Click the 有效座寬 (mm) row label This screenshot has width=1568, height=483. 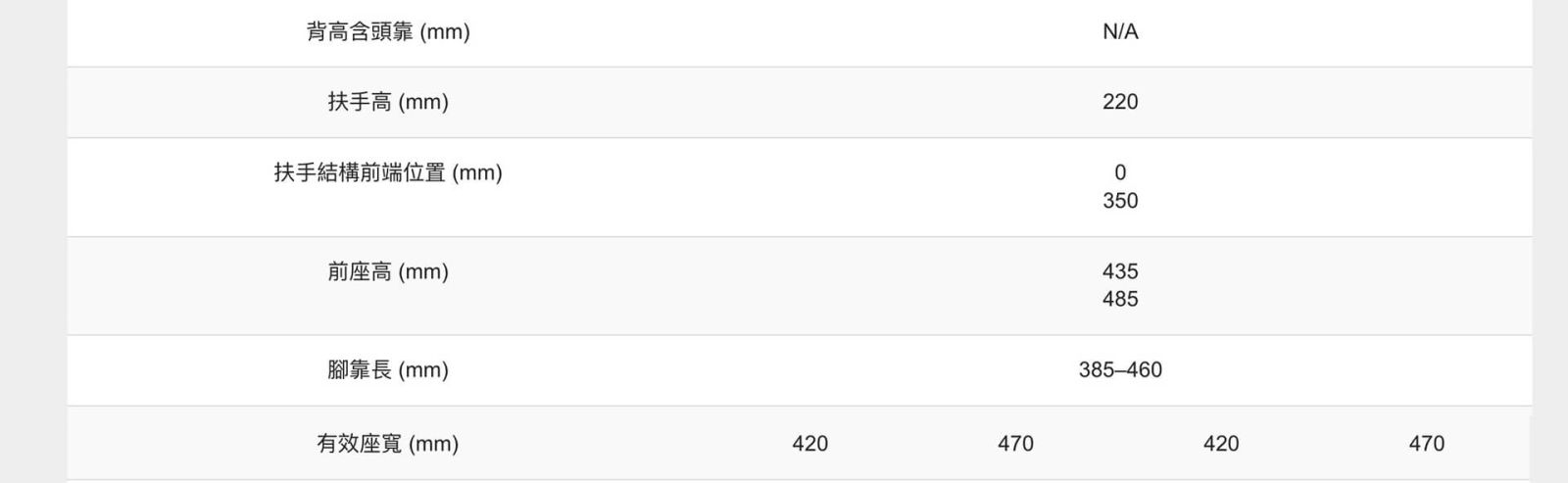coord(387,444)
